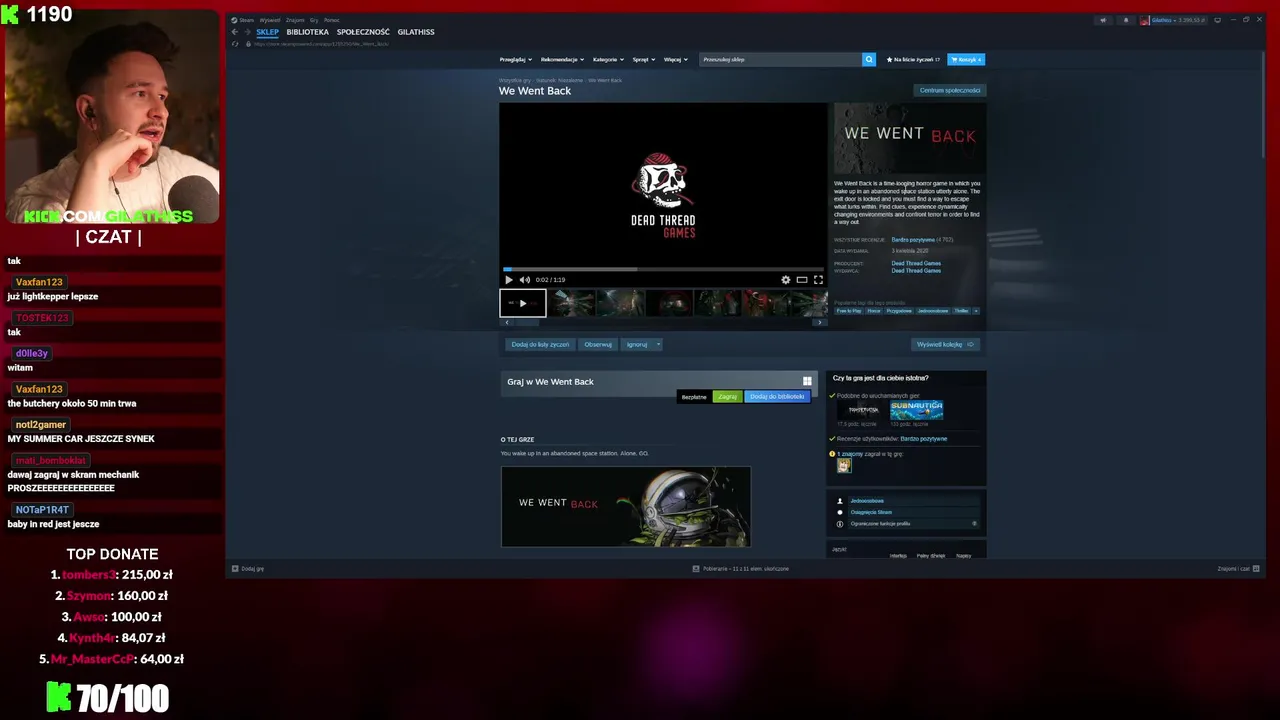Screen dimensions: 1280x720
Task: Click the Ignoruj button
Action: click(637, 344)
